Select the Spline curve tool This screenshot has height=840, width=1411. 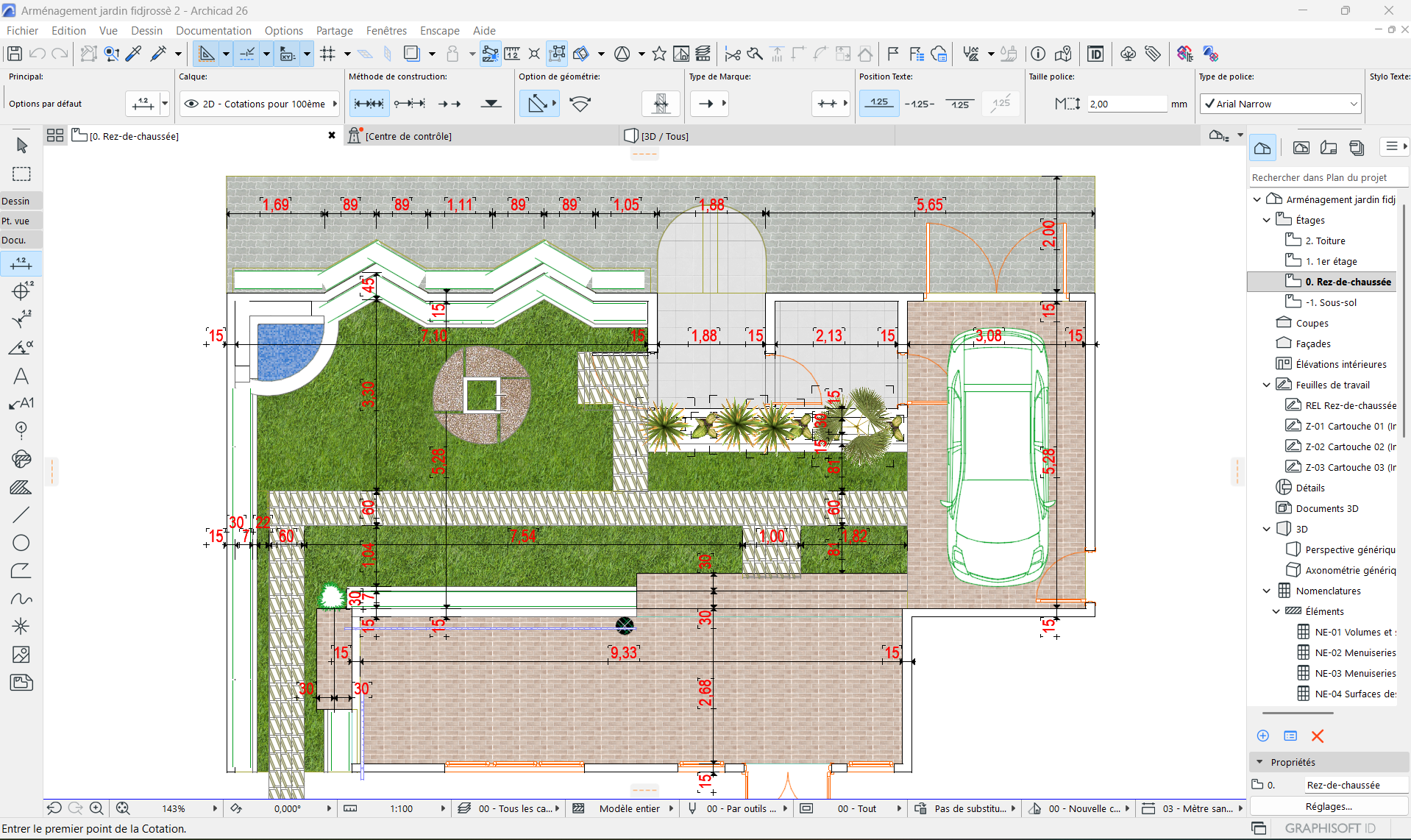point(21,599)
